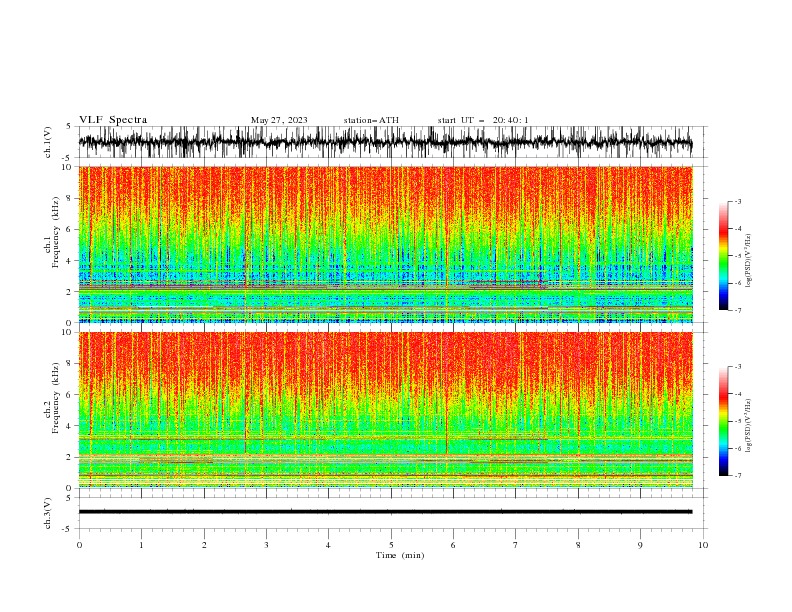792x612 pixels.
Task: Click the ch.1 colorbar 'log(PSD)(V²/Hz)' label
Action: pos(749,261)
